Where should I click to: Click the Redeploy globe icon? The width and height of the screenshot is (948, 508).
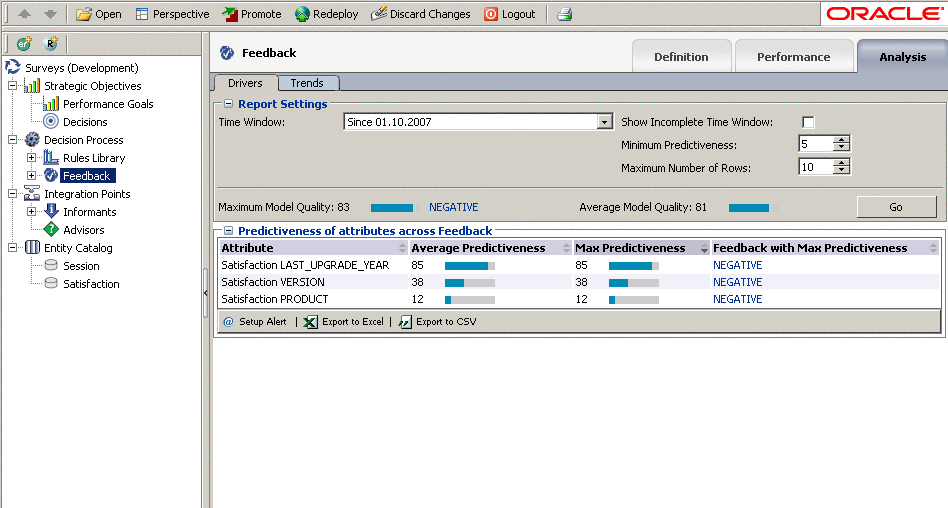[302, 14]
